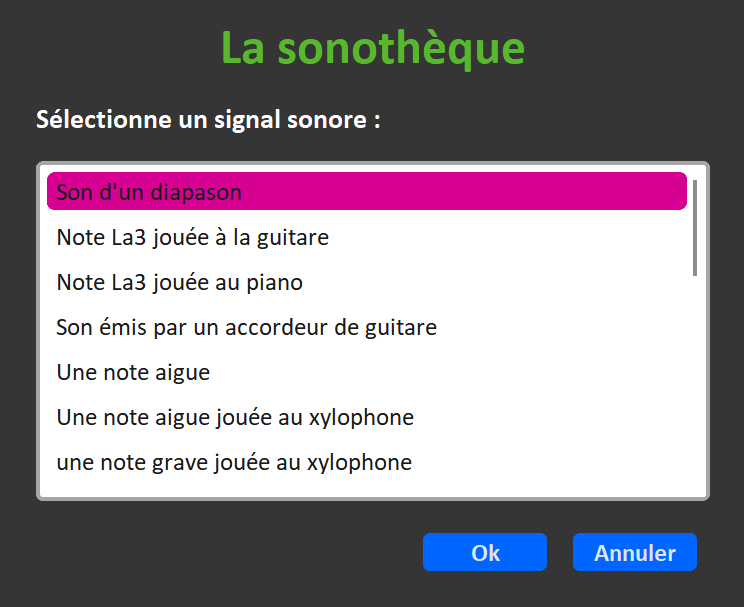Click the 'Sélectionne un signal sonore' label
The width and height of the screenshot is (744, 607).
(208, 120)
